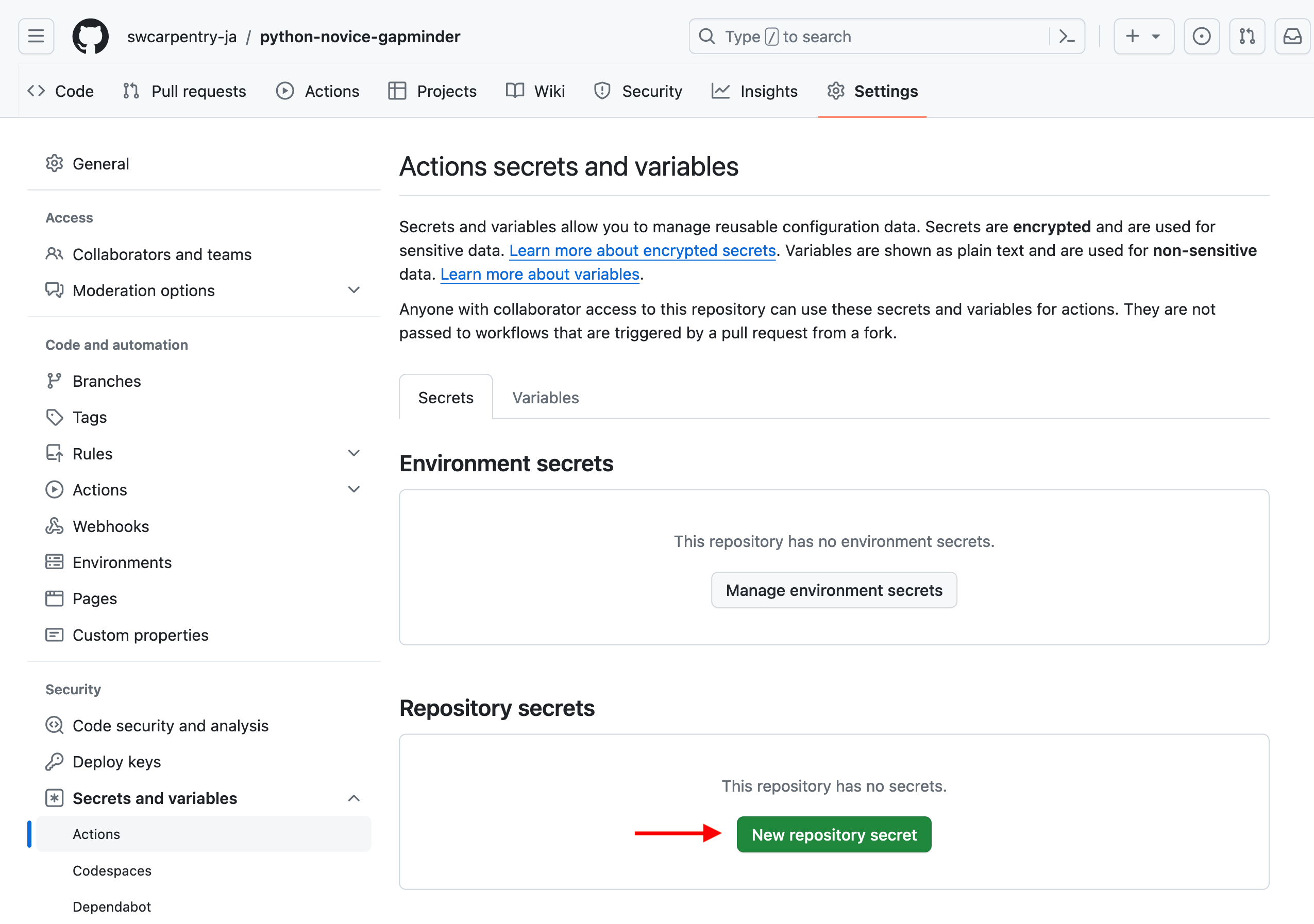
Task: Click the Environments server icon
Action: pos(55,562)
